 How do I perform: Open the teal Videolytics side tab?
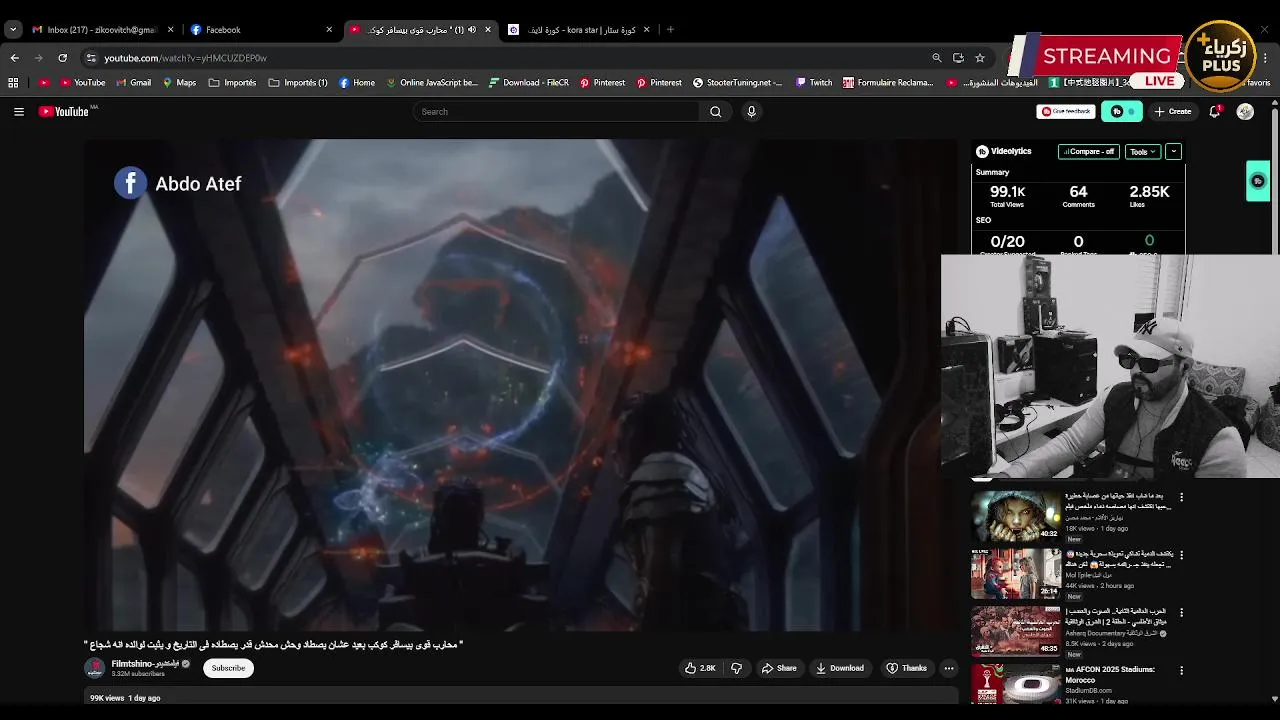click(1258, 181)
